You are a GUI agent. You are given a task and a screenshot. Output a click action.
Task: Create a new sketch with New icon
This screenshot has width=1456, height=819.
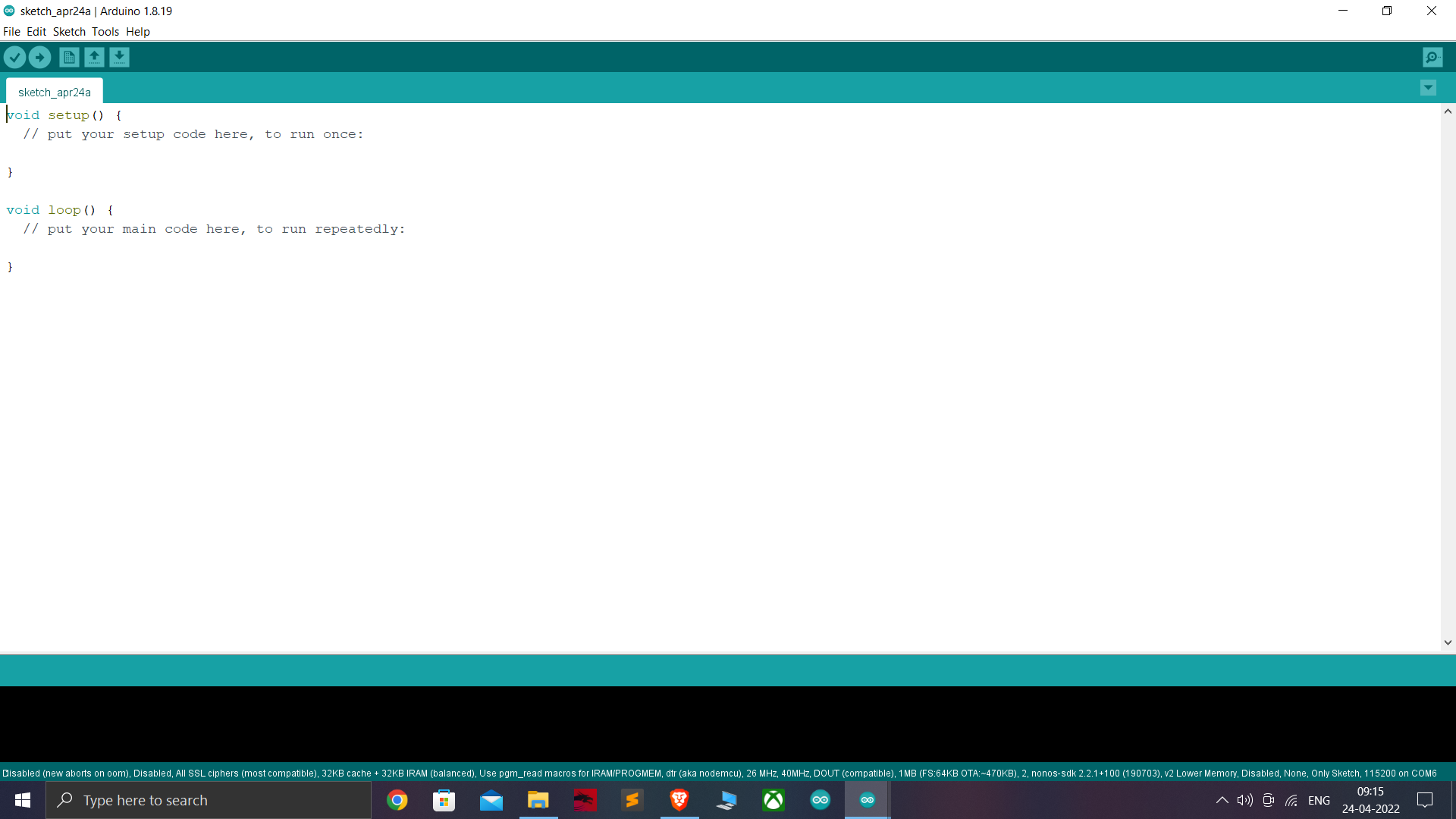[69, 57]
